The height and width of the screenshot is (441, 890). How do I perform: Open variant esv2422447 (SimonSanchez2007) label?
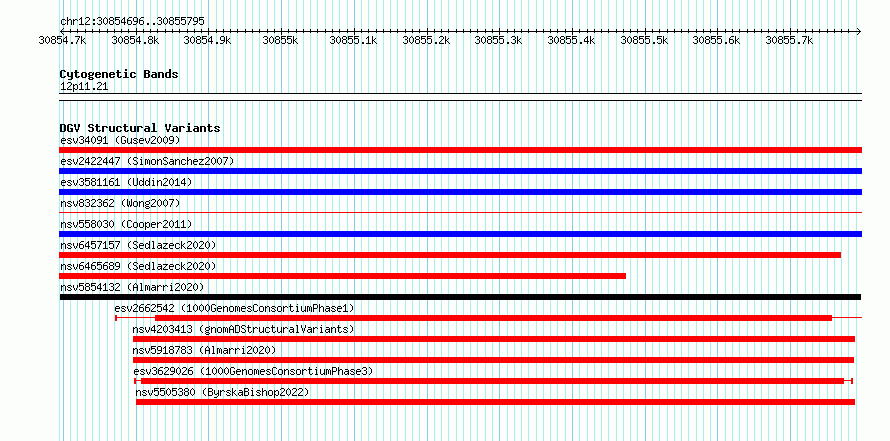click(x=147, y=161)
